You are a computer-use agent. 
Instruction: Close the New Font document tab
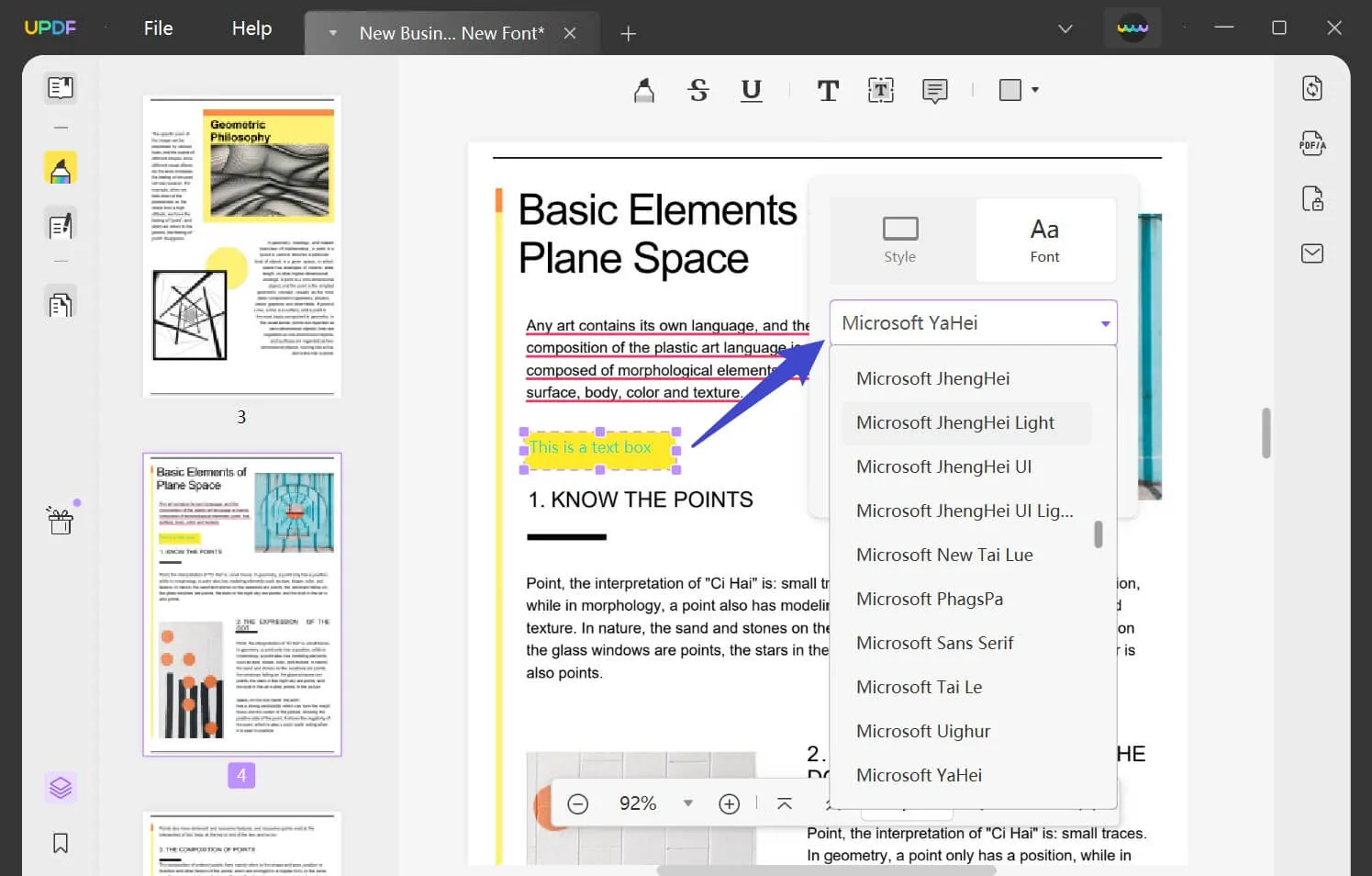(570, 33)
